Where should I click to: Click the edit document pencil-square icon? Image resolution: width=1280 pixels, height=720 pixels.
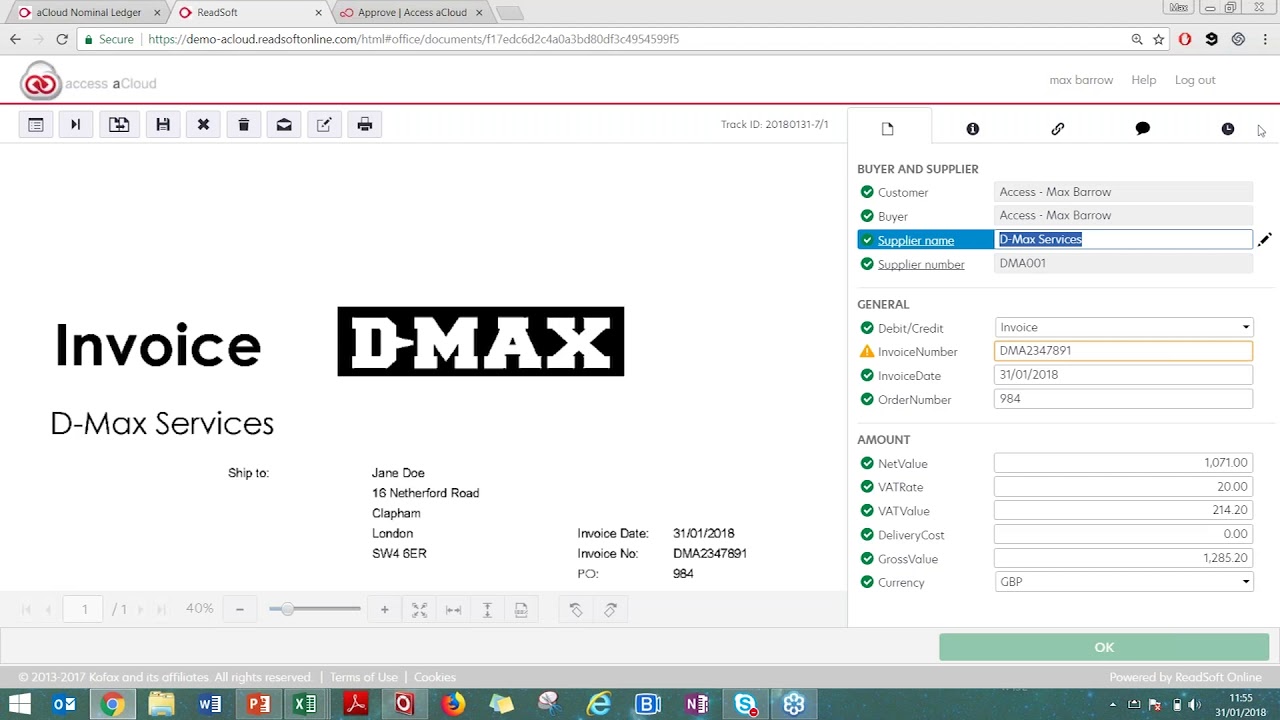tap(324, 124)
